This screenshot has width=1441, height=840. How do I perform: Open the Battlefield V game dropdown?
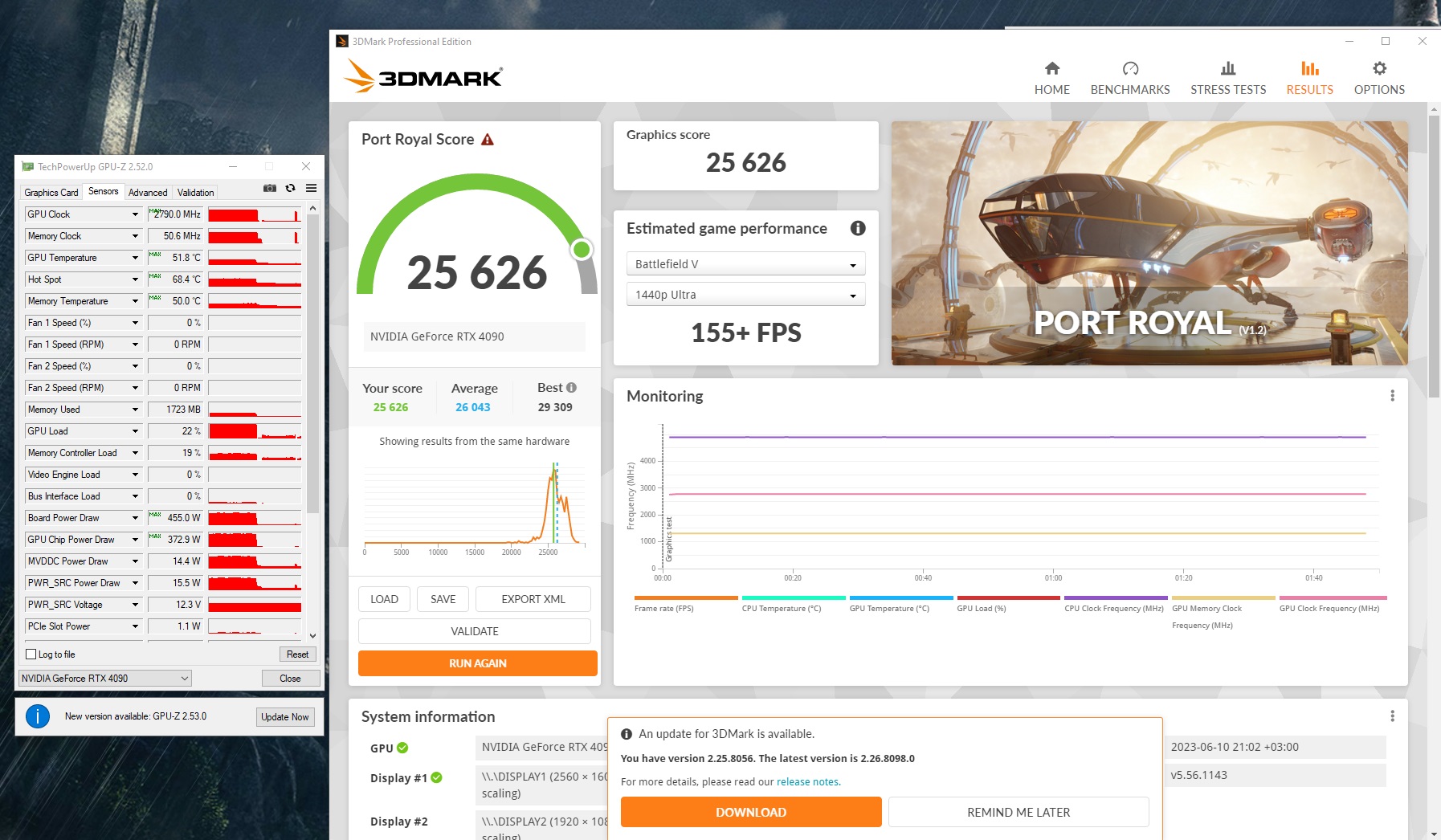point(745,264)
